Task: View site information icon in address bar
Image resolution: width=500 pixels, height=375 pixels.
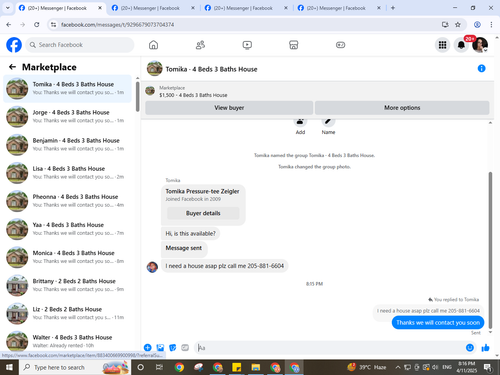Action: coord(53,24)
